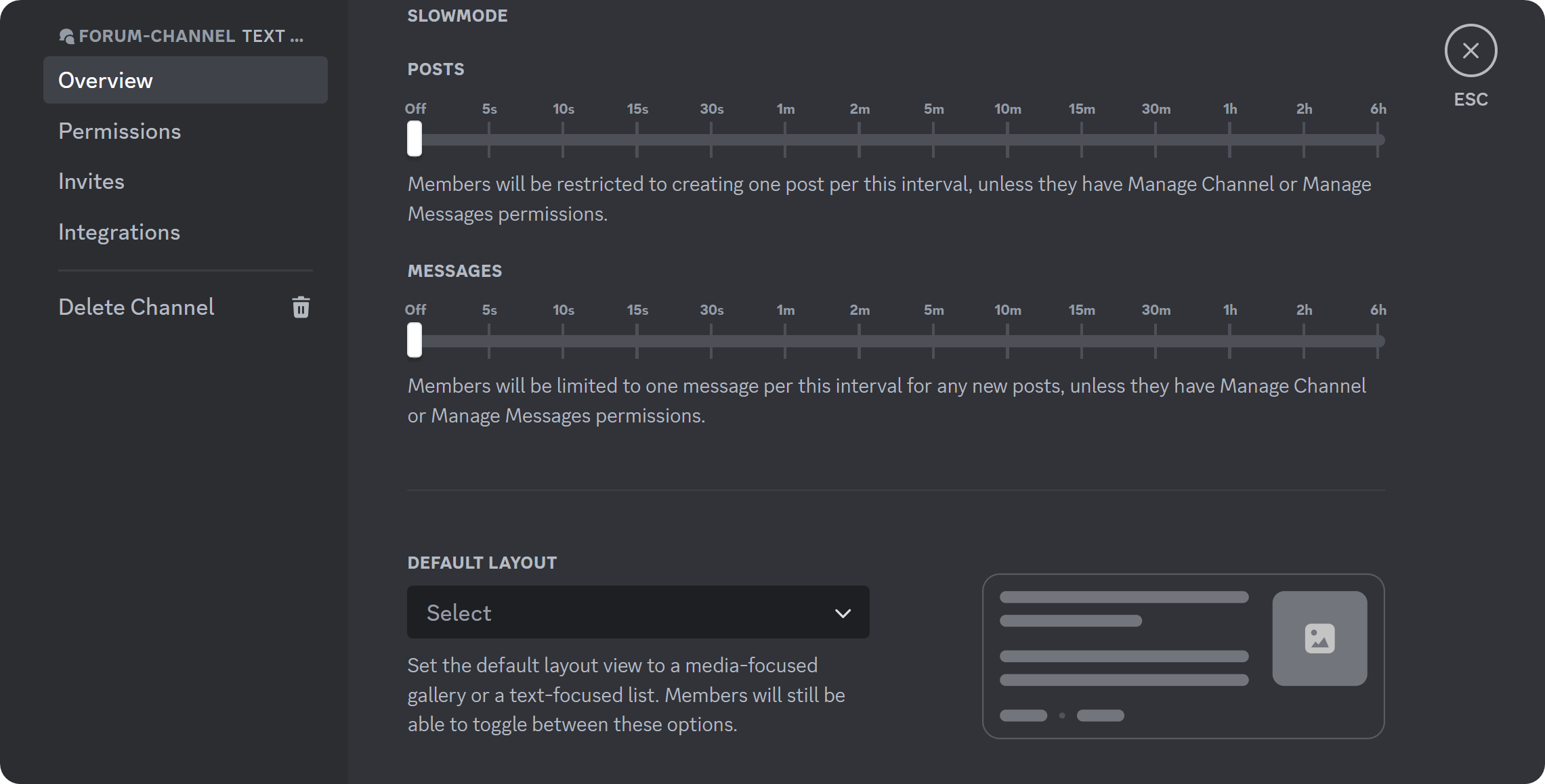Close settings with the ESC button
The image size is (1545, 784).
click(1470, 50)
